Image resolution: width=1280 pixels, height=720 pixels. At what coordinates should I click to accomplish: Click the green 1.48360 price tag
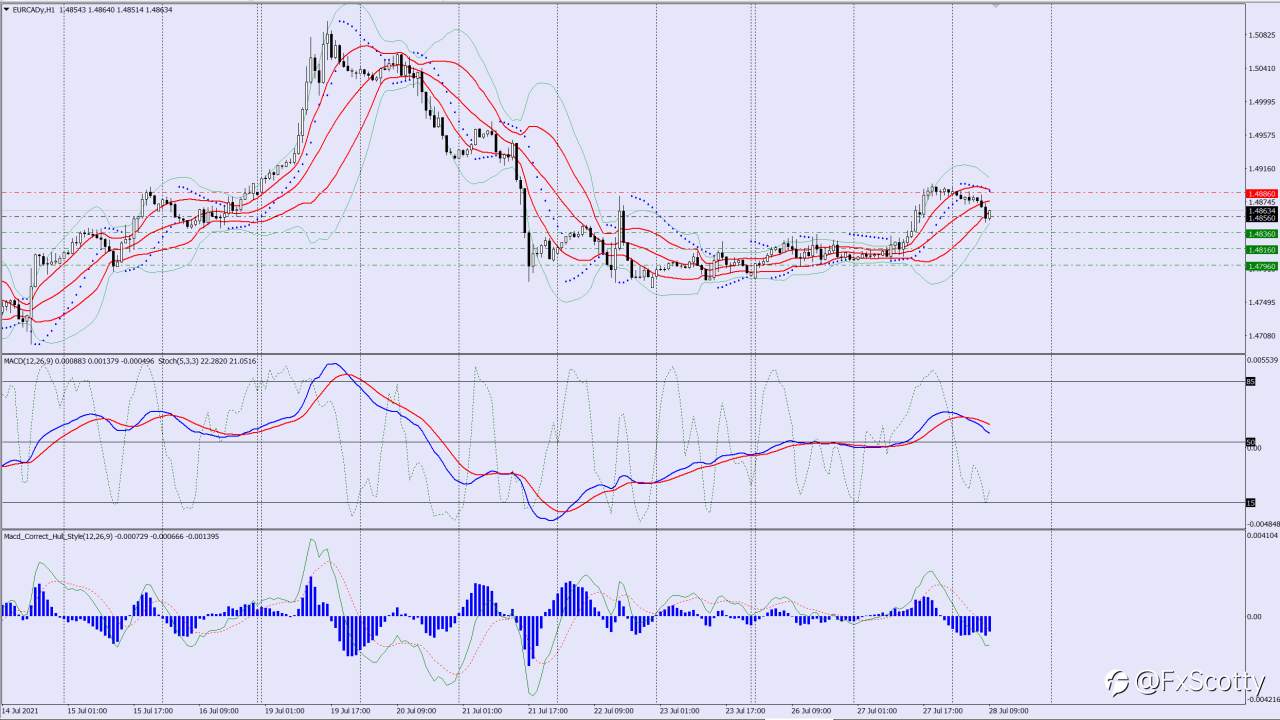point(1262,233)
